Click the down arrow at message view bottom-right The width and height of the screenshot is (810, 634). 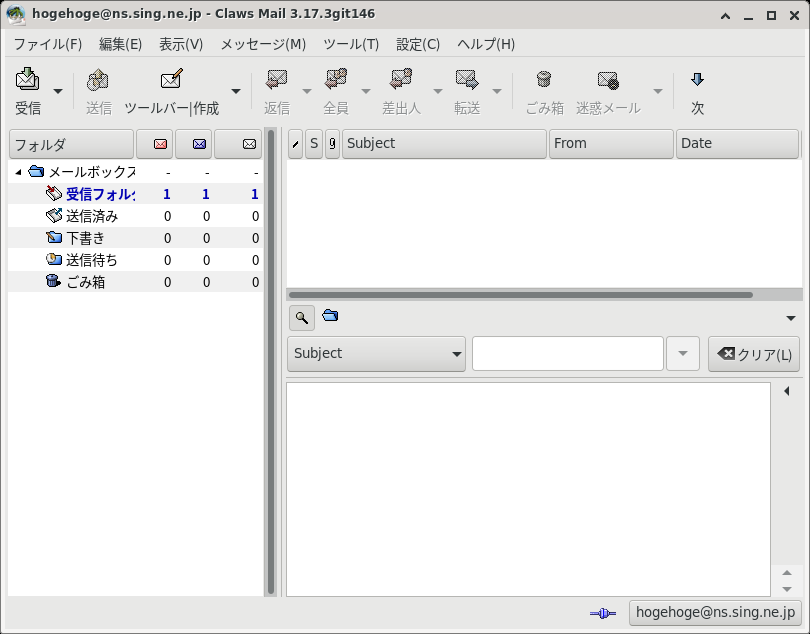787,589
